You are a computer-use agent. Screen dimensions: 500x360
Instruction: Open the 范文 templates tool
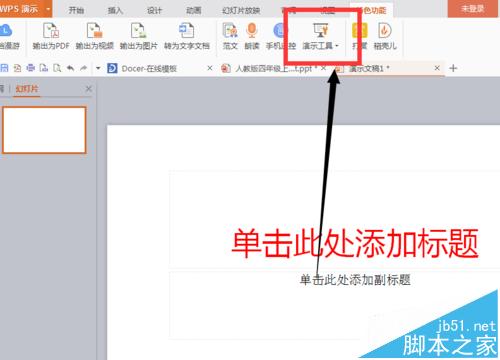[x=230, y=36]
